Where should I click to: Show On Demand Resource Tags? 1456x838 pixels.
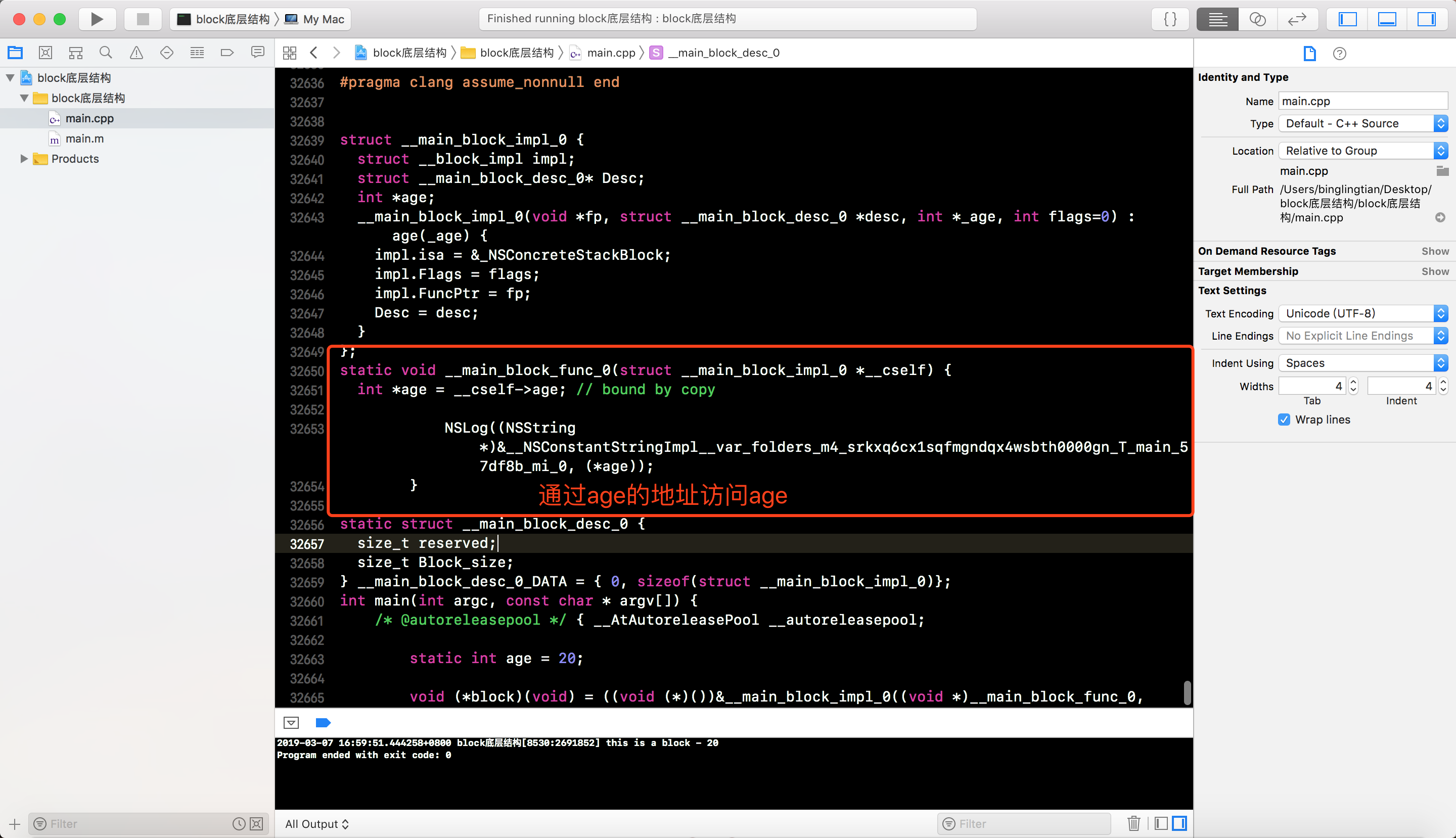pyautogui.click(x=1435, y=251)
